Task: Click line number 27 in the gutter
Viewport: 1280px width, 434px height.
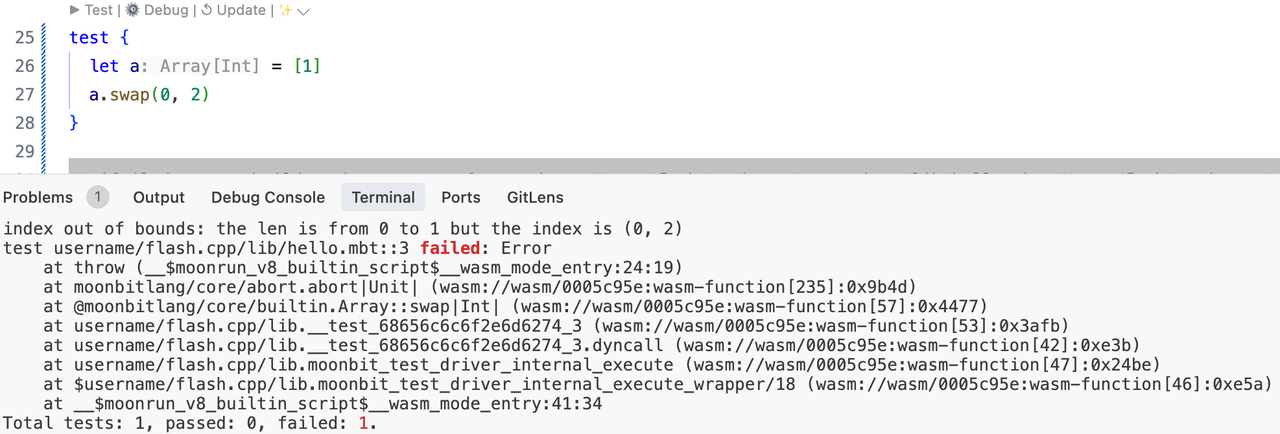Action: coord(24,95)
